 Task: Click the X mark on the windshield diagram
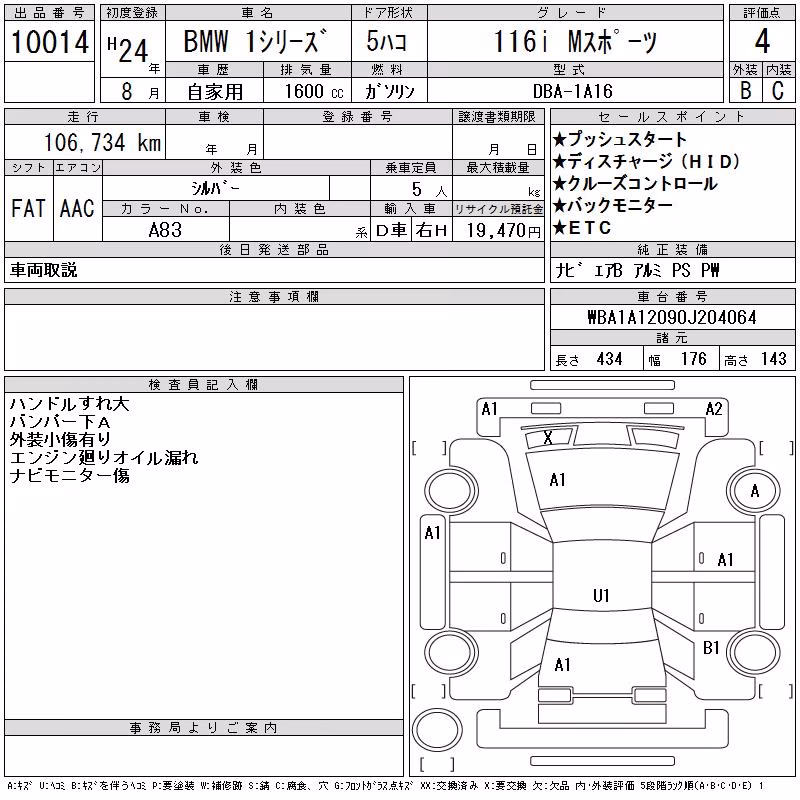pyautogui.click(x=548, y=438)
